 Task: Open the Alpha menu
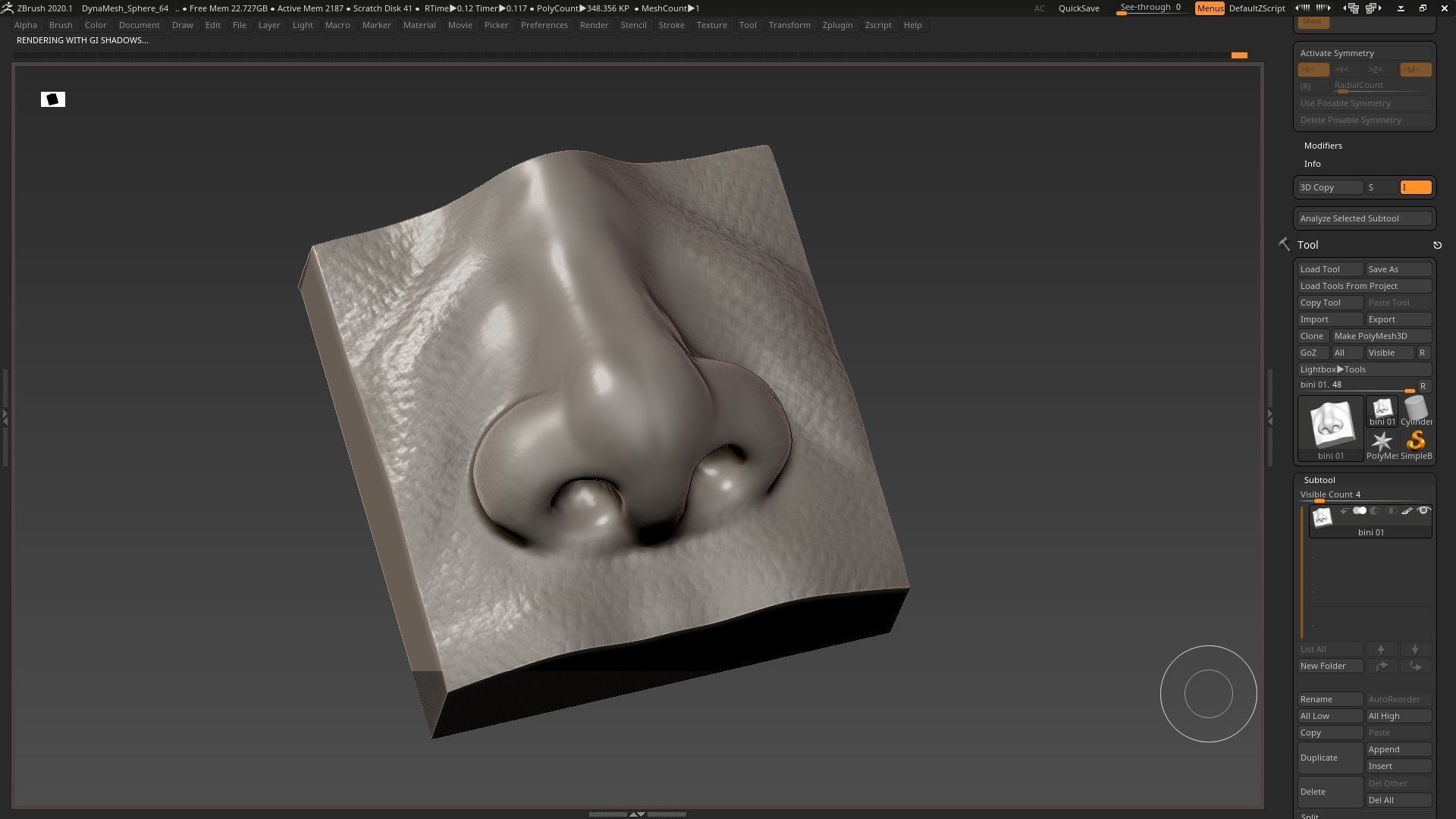(x=25, y=25)
